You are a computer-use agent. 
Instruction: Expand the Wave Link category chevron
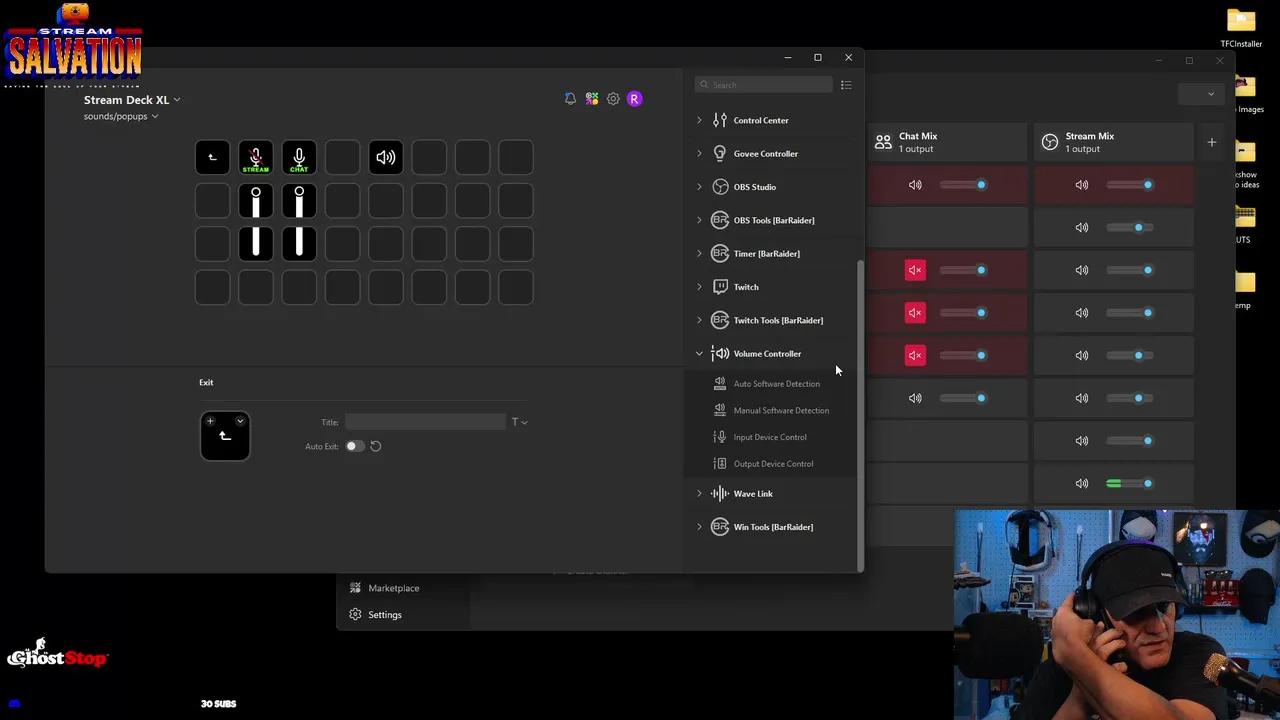click(x=699, y=493)
